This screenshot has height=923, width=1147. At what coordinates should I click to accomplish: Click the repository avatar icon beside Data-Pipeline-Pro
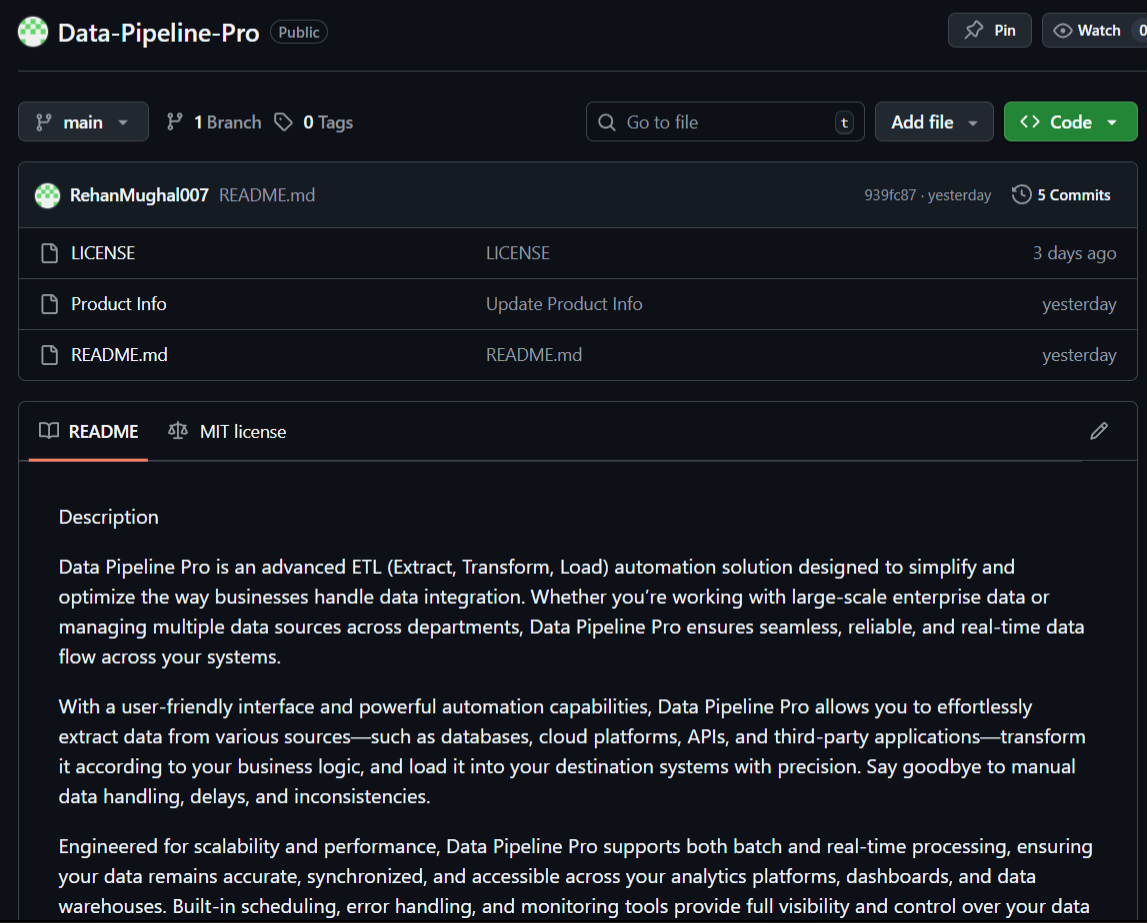[x=33, y=32]
